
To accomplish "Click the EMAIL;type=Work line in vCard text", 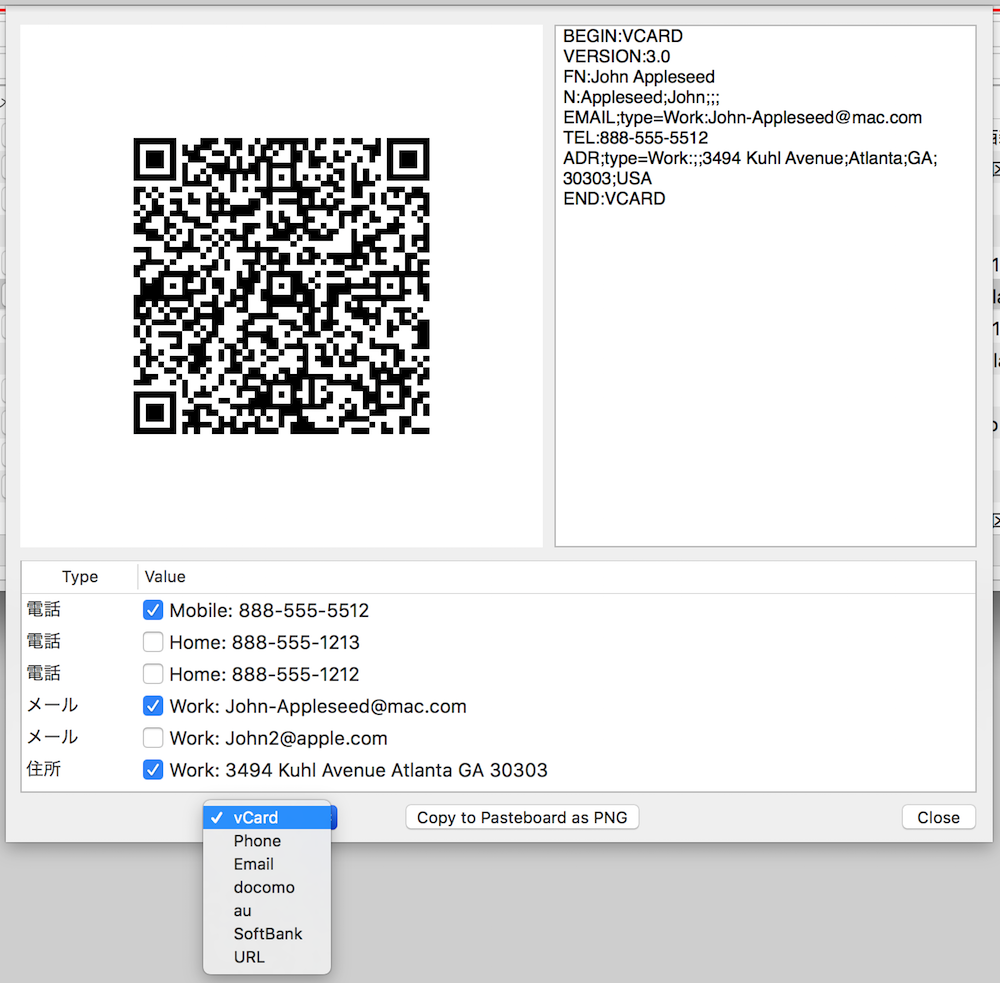I will pyautogui.click(x=742, y=117).
